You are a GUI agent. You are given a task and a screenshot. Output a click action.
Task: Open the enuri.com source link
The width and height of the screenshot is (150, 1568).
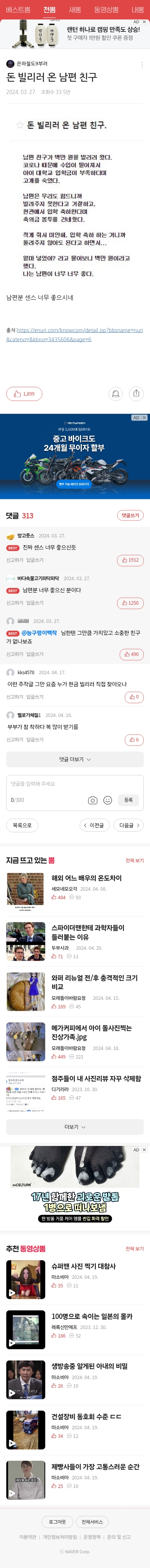click(x=74, y=334)
